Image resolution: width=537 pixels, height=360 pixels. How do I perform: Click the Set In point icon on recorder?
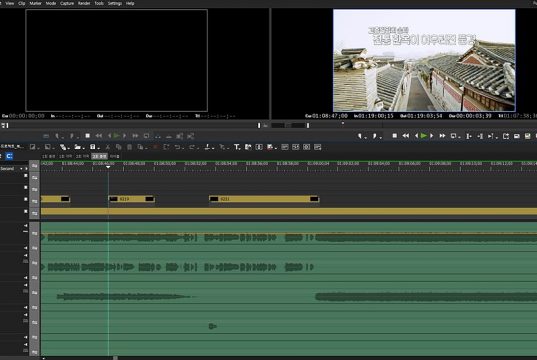(x=359, y=136)
